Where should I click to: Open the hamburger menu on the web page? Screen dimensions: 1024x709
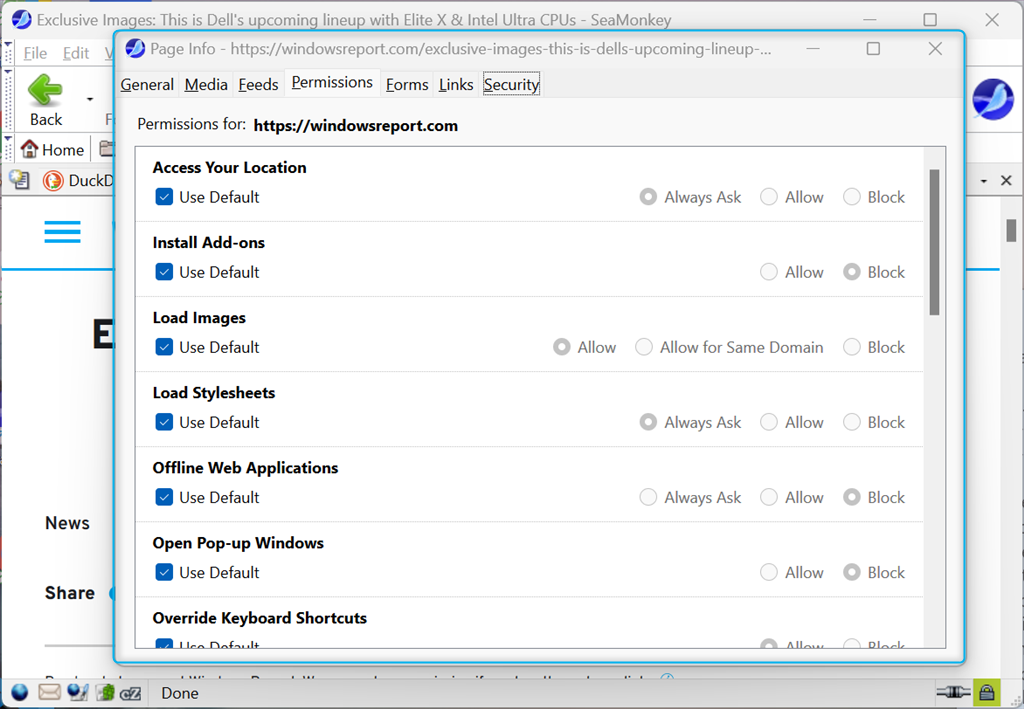point(63,232)
